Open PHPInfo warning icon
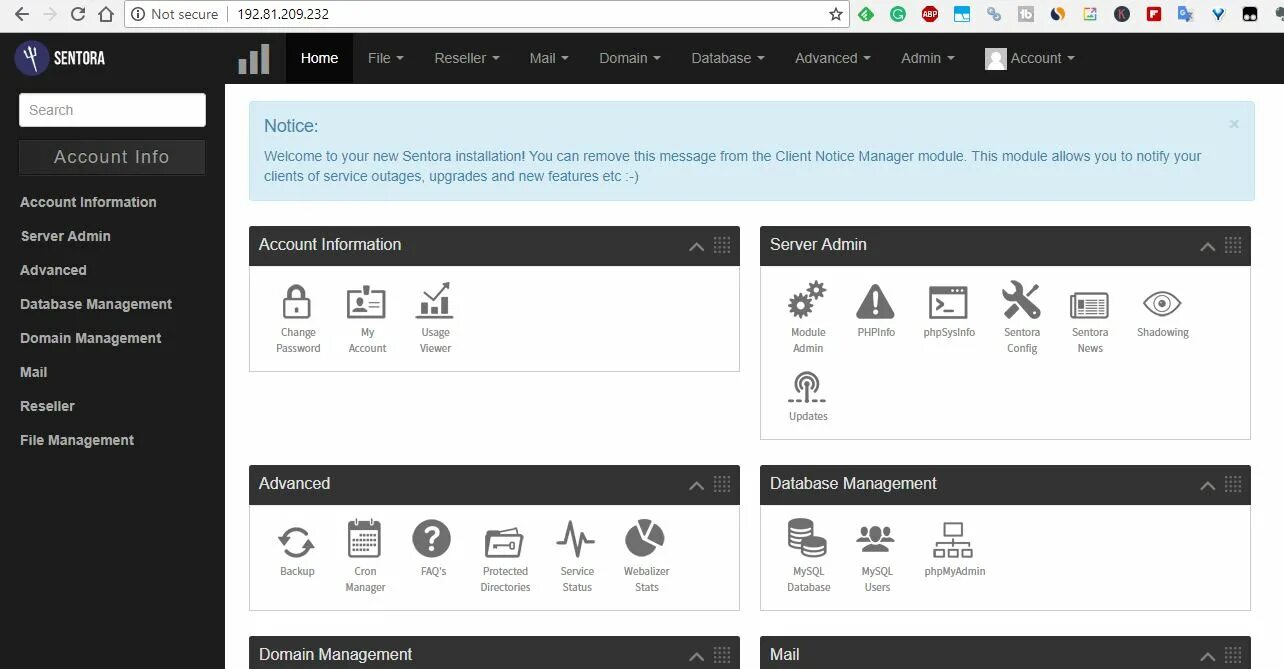 [x=875, y=300]
